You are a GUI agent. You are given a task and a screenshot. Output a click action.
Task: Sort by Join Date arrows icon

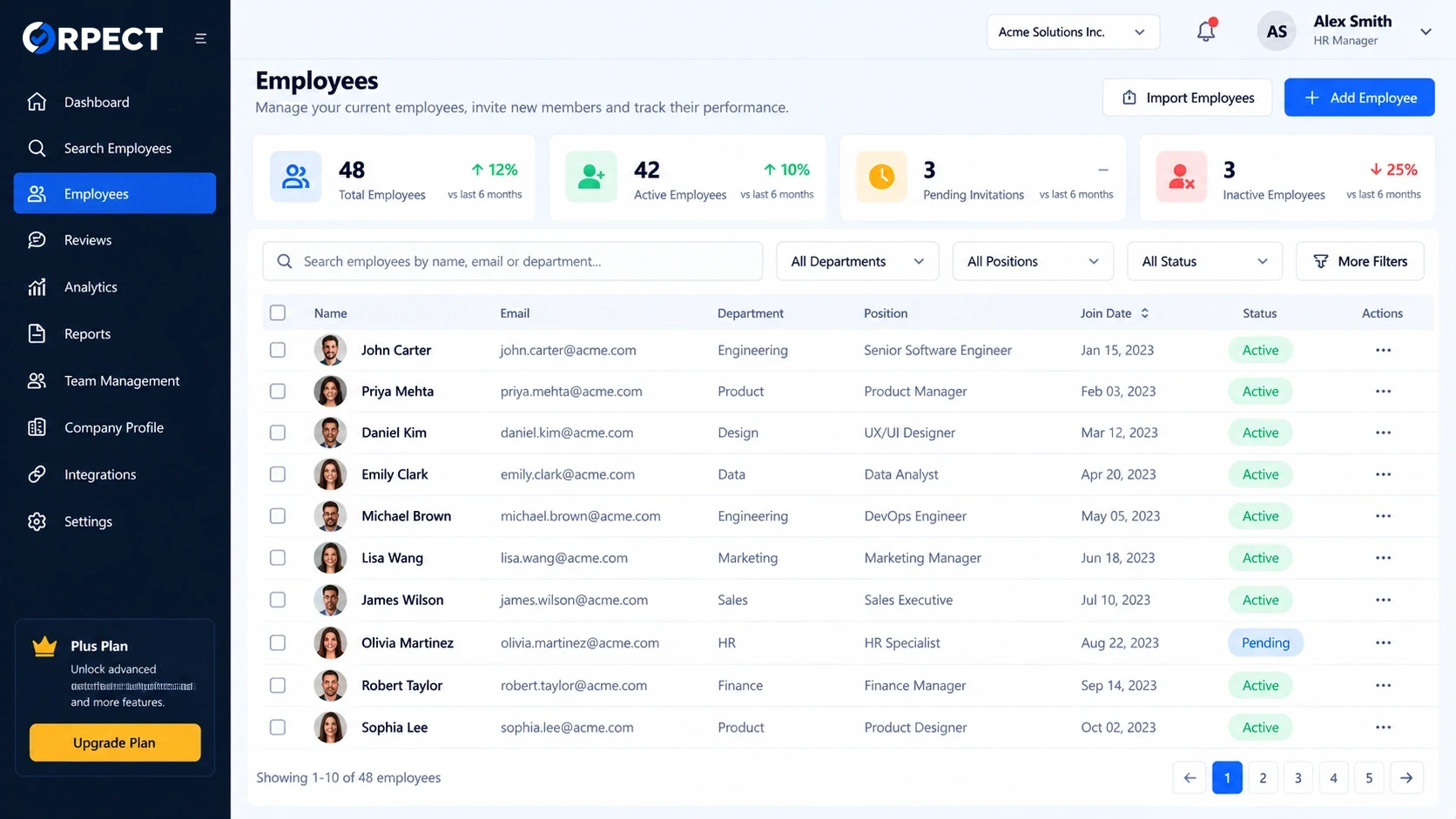1144,313
